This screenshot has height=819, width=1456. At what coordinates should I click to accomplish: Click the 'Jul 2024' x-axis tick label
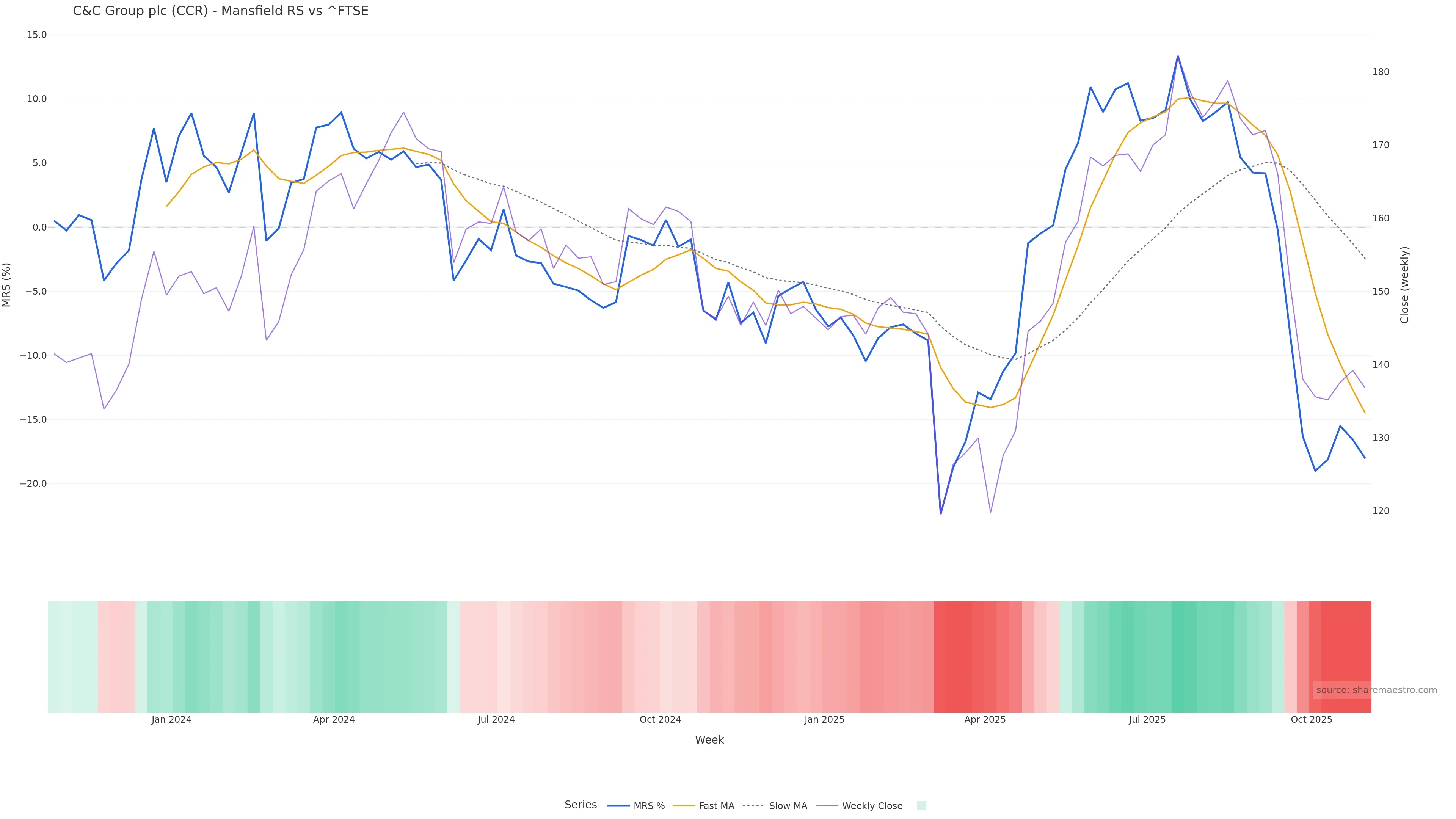[496, 720]
